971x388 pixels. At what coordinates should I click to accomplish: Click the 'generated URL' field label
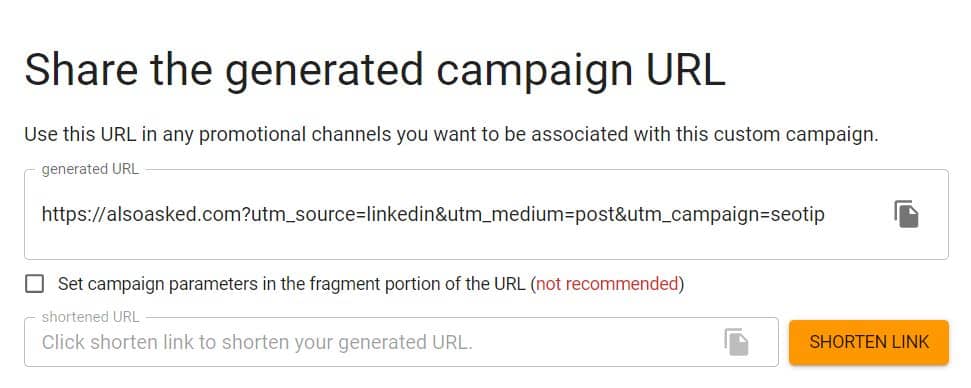tap(90, 170)
